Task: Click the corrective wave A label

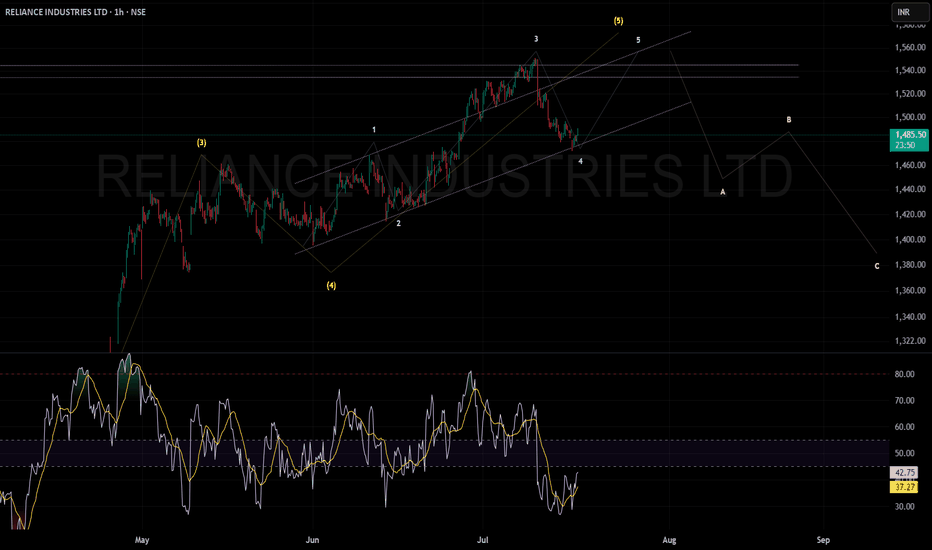Action: [723, 192]
